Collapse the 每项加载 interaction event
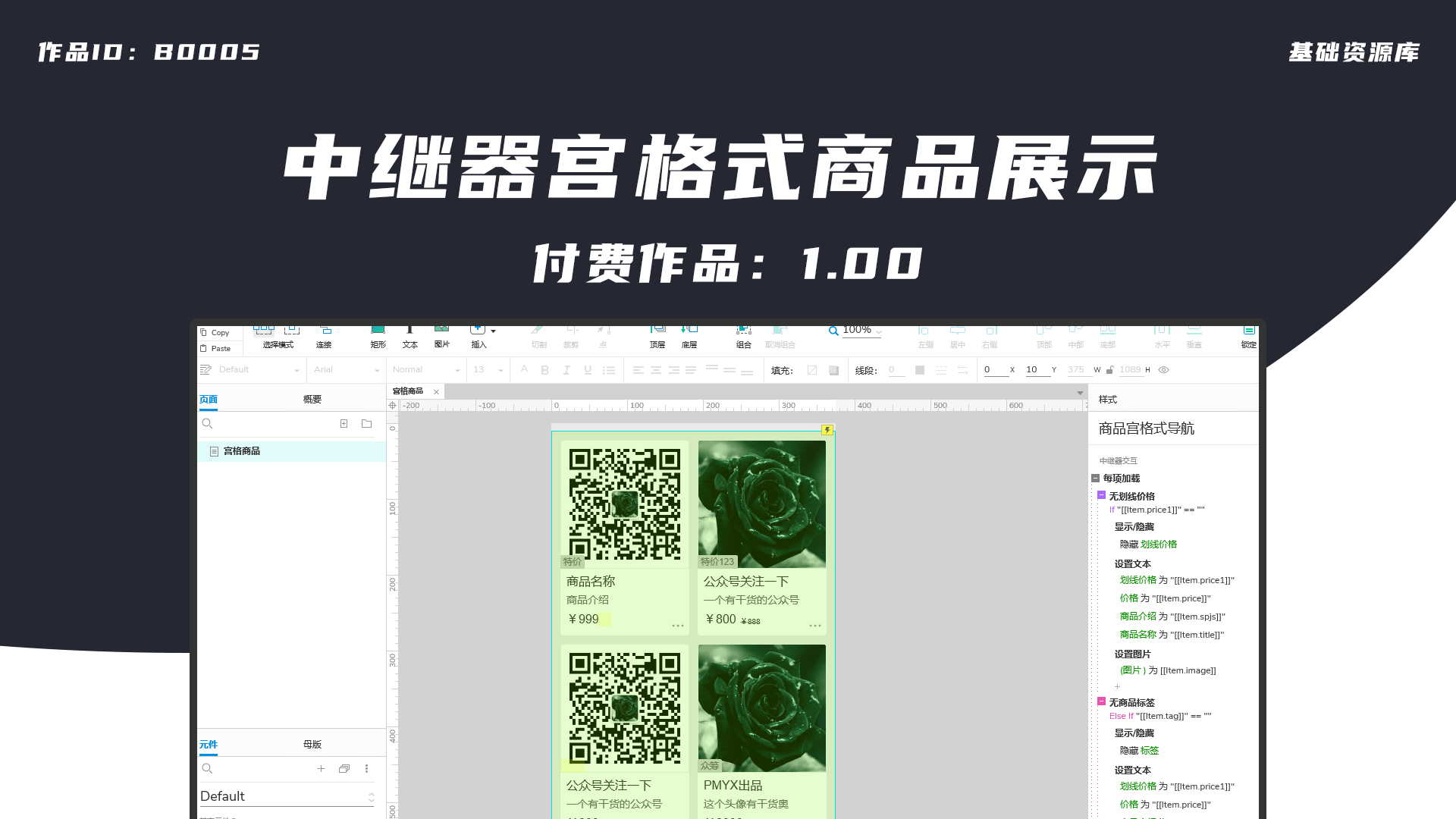This screenshot has width=1456, height=819. 1095,479
